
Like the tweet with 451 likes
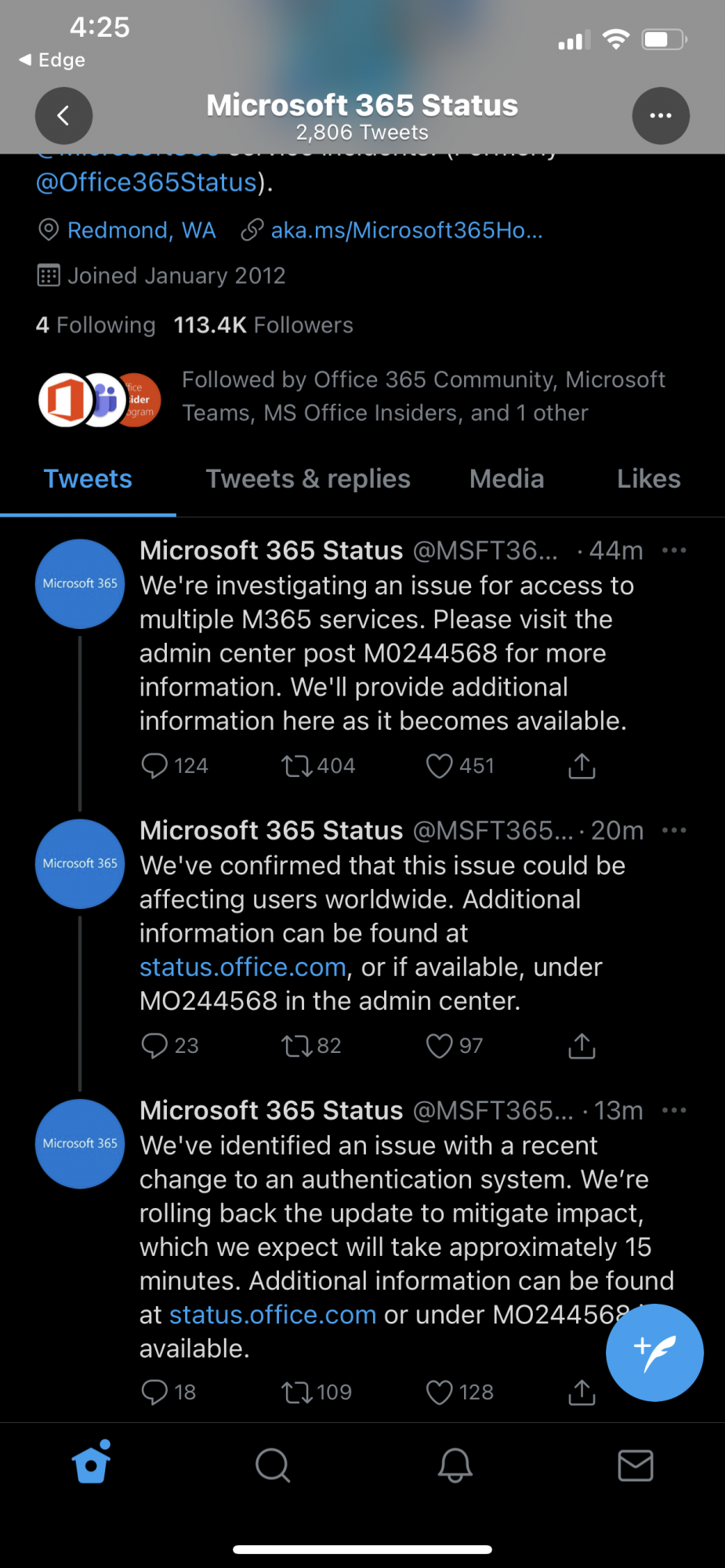(x=439, y=765)
